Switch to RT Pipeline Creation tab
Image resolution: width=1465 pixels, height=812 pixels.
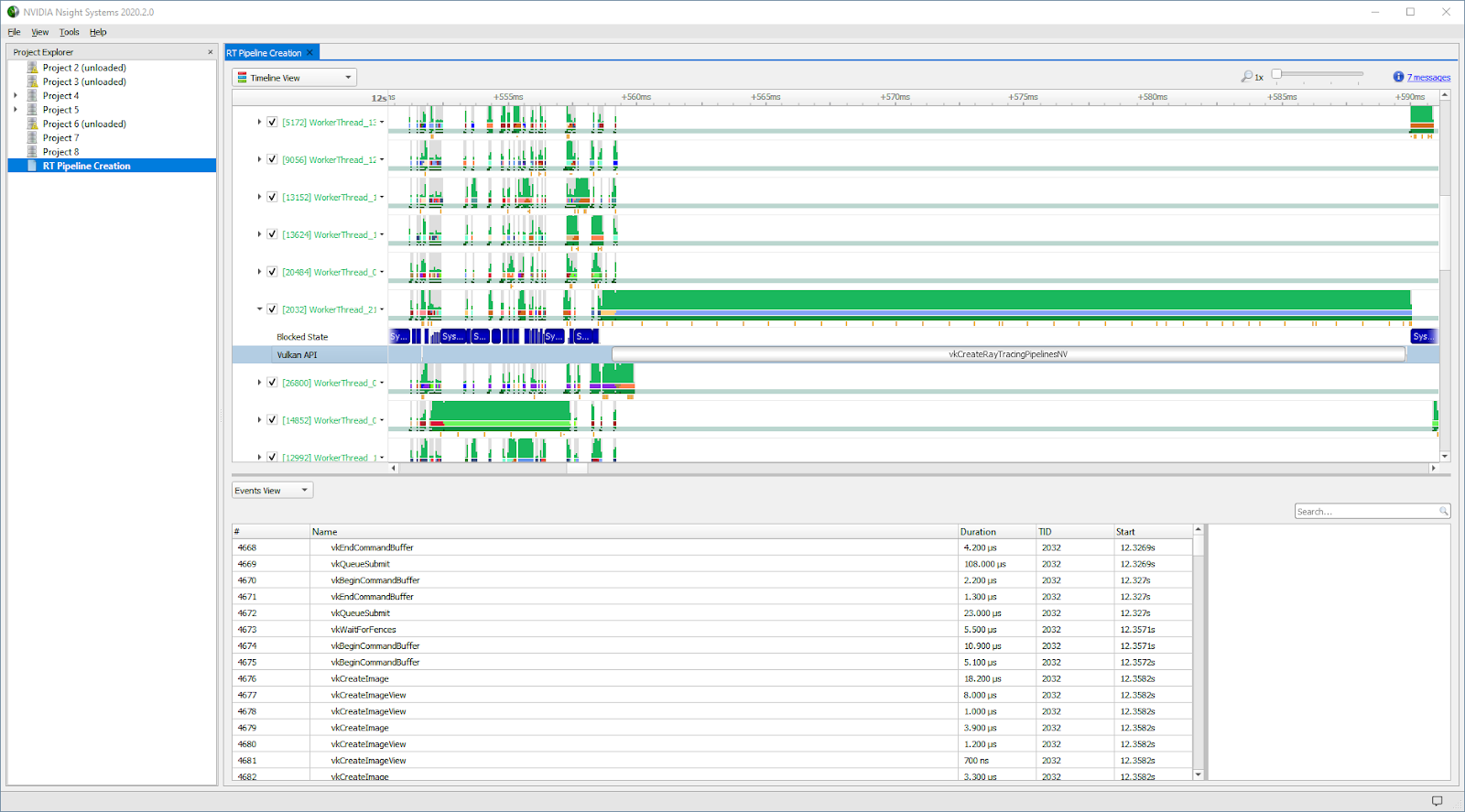264,53
